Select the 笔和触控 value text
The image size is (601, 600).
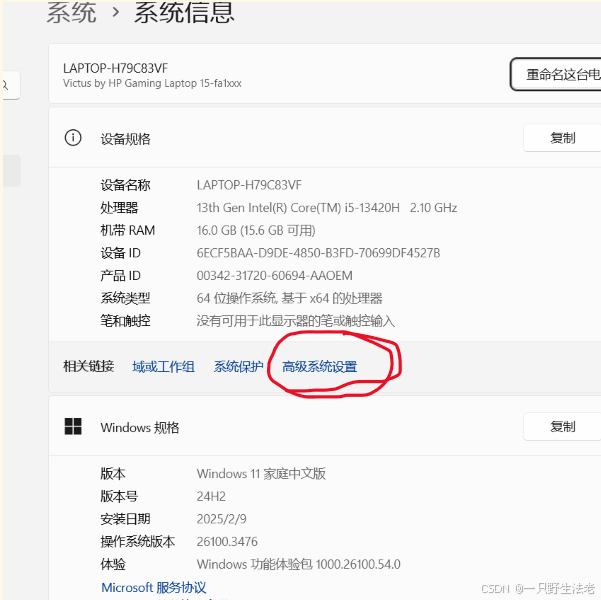click(x=296, y=321)
